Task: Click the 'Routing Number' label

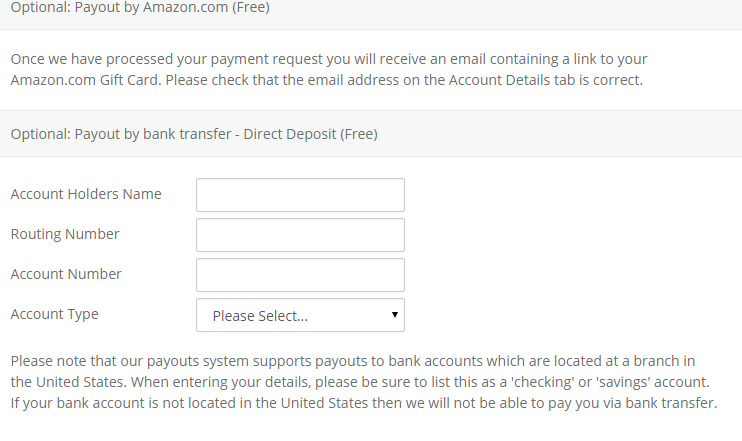Action: (x=65, y=234)
